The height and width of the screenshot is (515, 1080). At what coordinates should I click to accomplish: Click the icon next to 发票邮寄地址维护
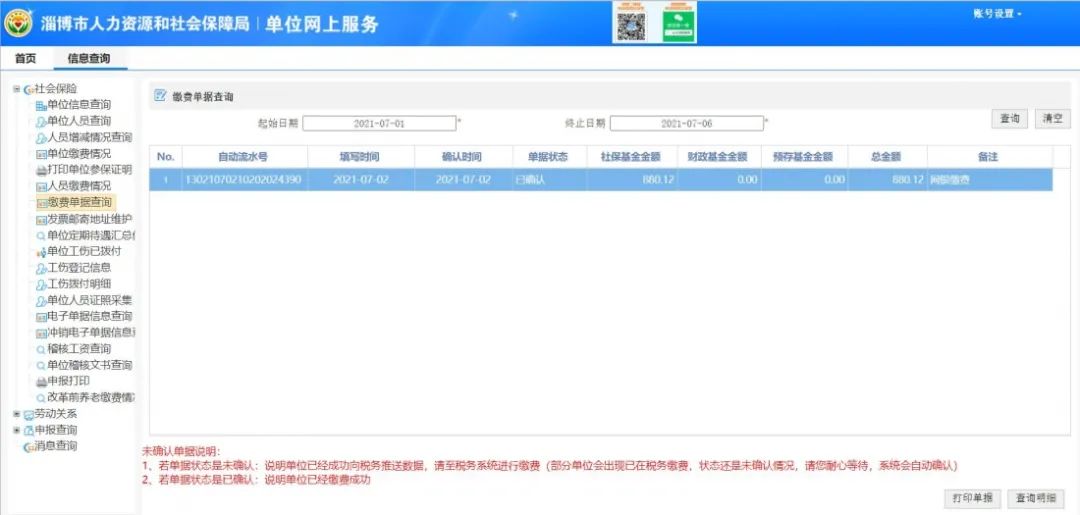[41, 219]
